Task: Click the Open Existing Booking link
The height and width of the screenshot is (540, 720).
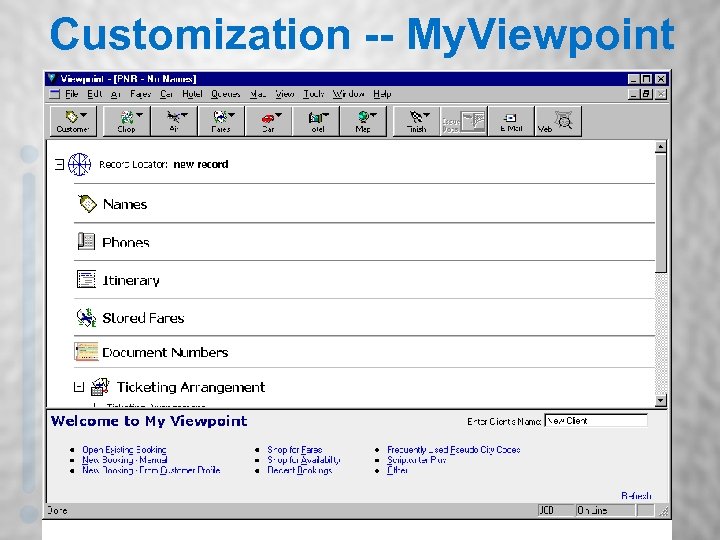Action: tap(124, 450)
